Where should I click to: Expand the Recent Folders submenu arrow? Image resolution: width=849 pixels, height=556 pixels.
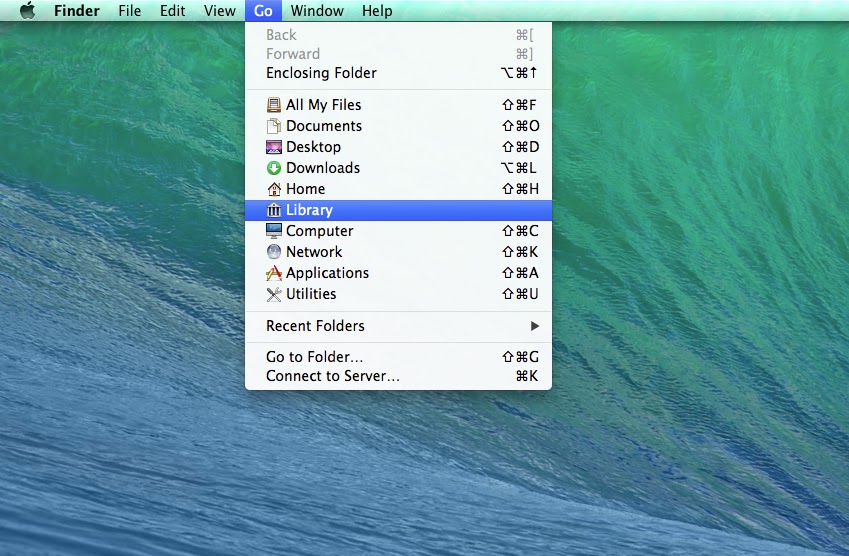point(535,326)
